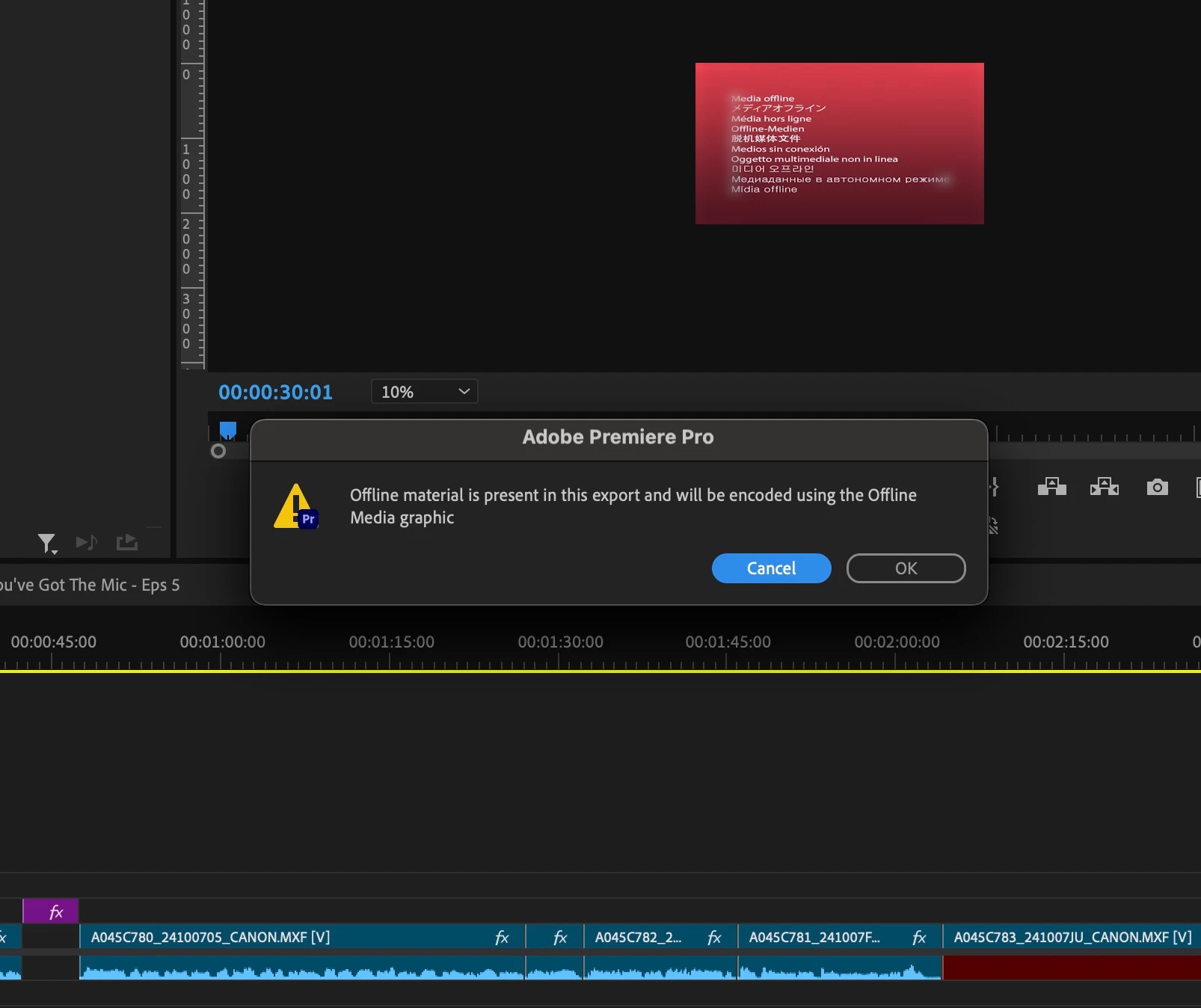Click the purple fx adjustment clip
The width and height of the screenshot is (1201, 1008).
click(51, 912)
